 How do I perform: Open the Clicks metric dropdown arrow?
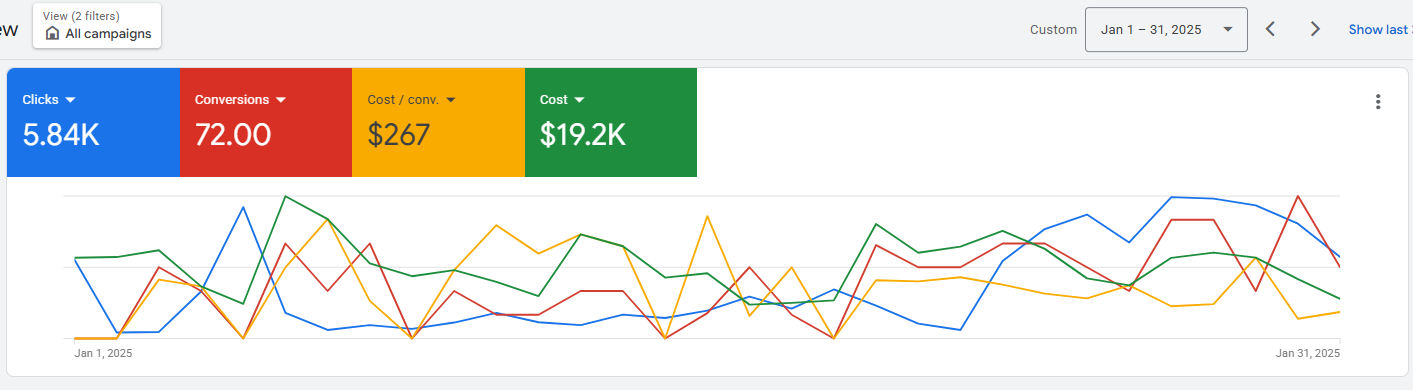[70, 100]
